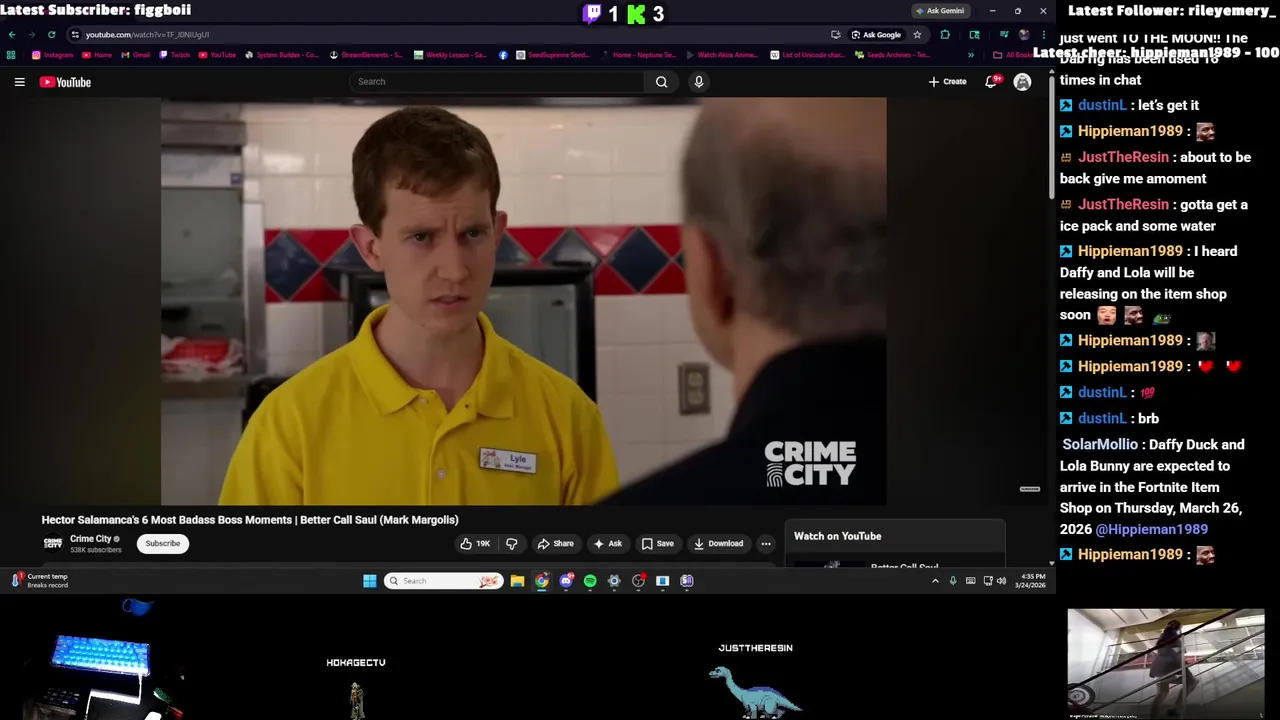Click the HDHAGECTV character in overlay
This screenshot has height=720, width=1280.
pyautogui.click(x=356, y=700)
